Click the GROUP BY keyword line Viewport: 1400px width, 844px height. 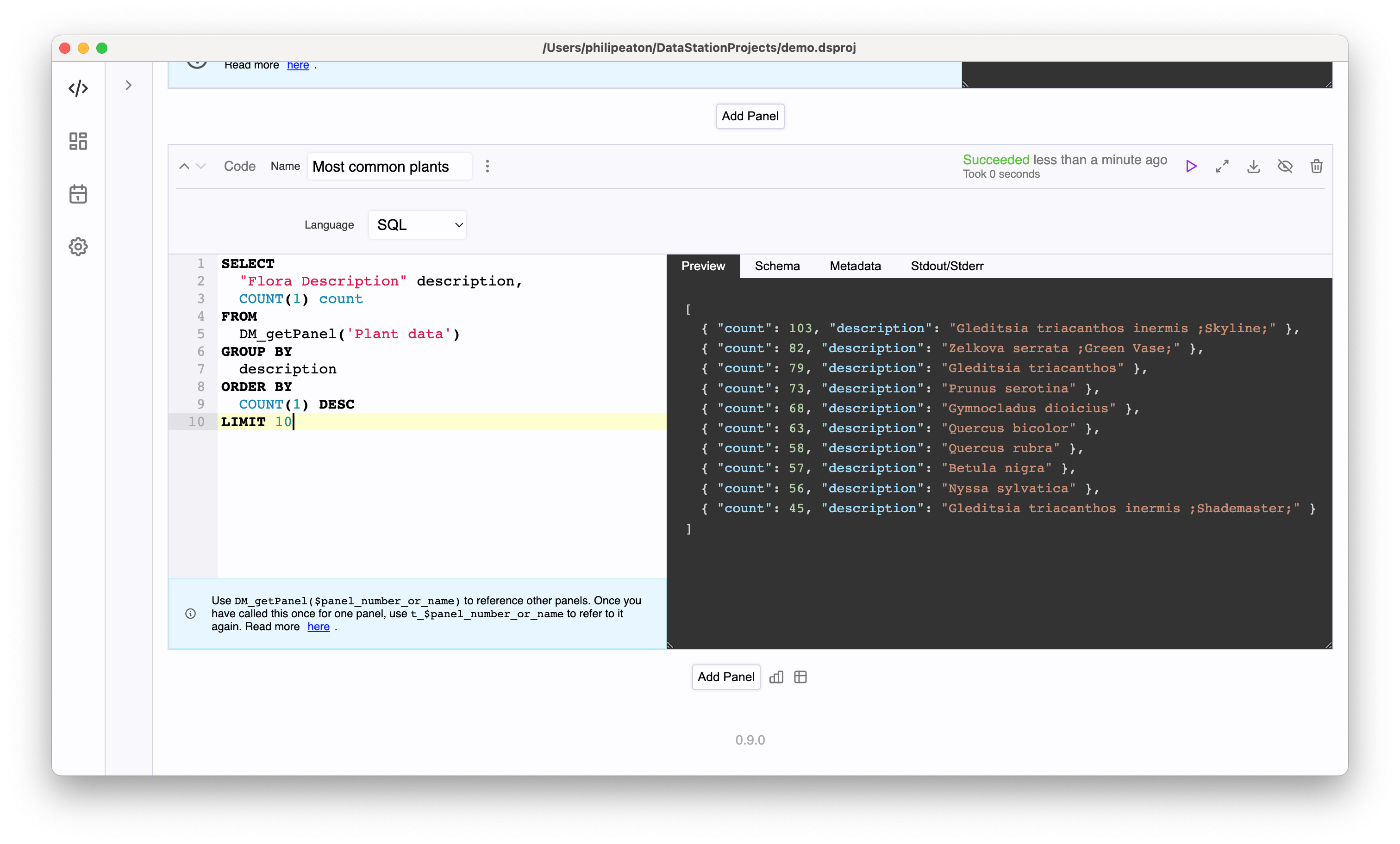point(256,352)
